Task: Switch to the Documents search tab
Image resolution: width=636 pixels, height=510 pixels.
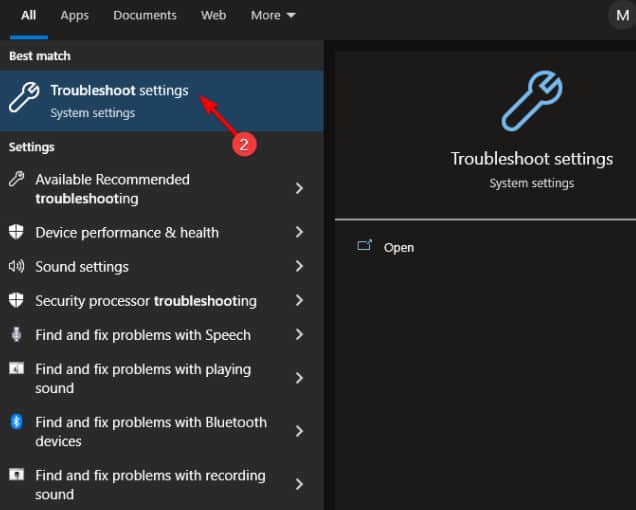Action: [145, 15]
